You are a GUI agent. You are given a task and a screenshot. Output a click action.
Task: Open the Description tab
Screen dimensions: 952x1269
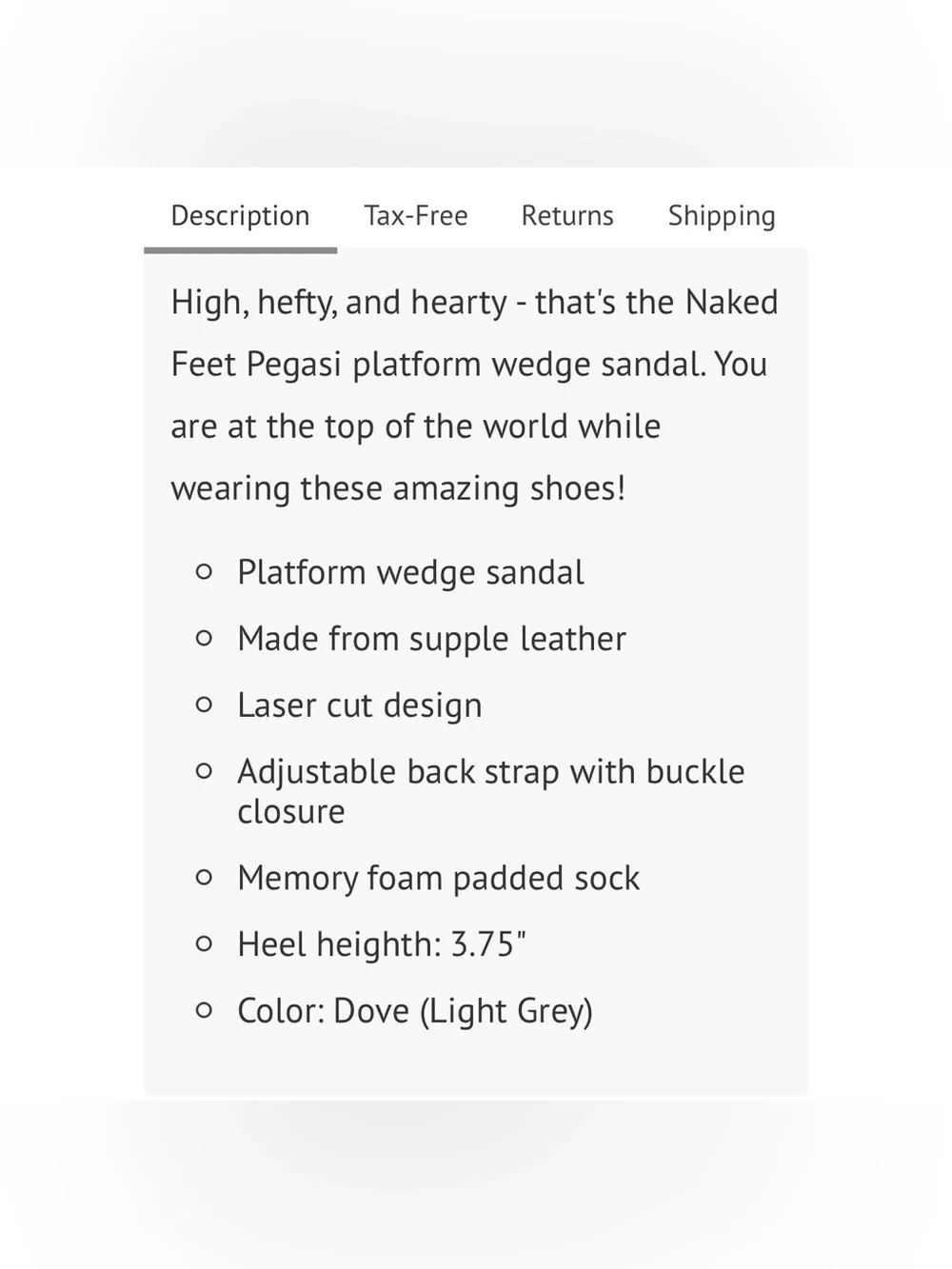240,216
